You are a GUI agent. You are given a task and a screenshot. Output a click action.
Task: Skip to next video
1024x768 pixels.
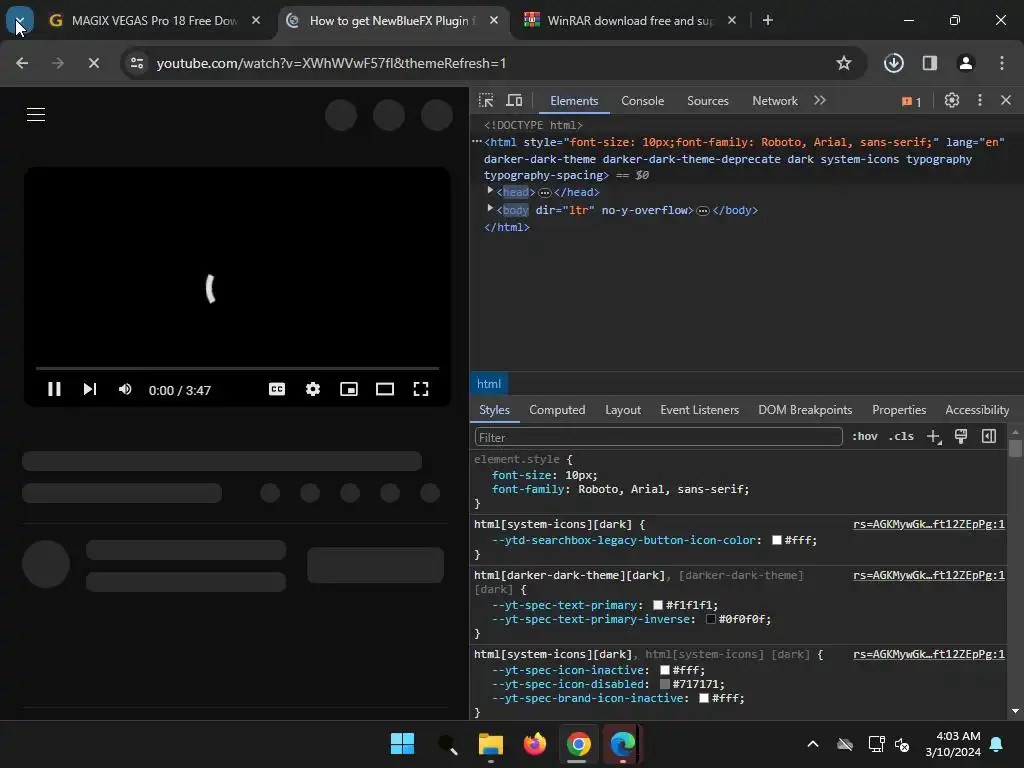(90, 389)
